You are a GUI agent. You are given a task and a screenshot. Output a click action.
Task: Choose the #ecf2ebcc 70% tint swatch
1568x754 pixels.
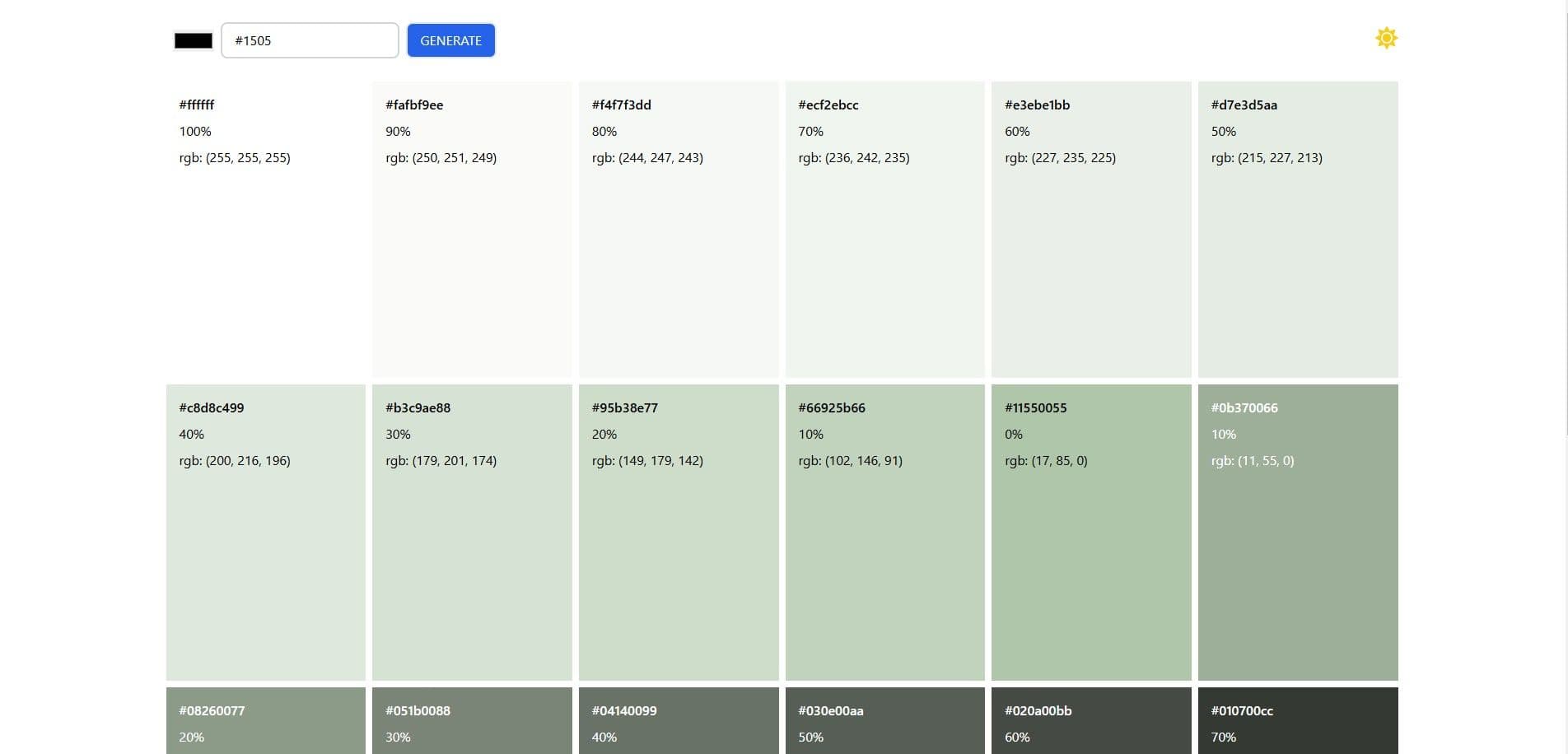[x=884, y=229]
